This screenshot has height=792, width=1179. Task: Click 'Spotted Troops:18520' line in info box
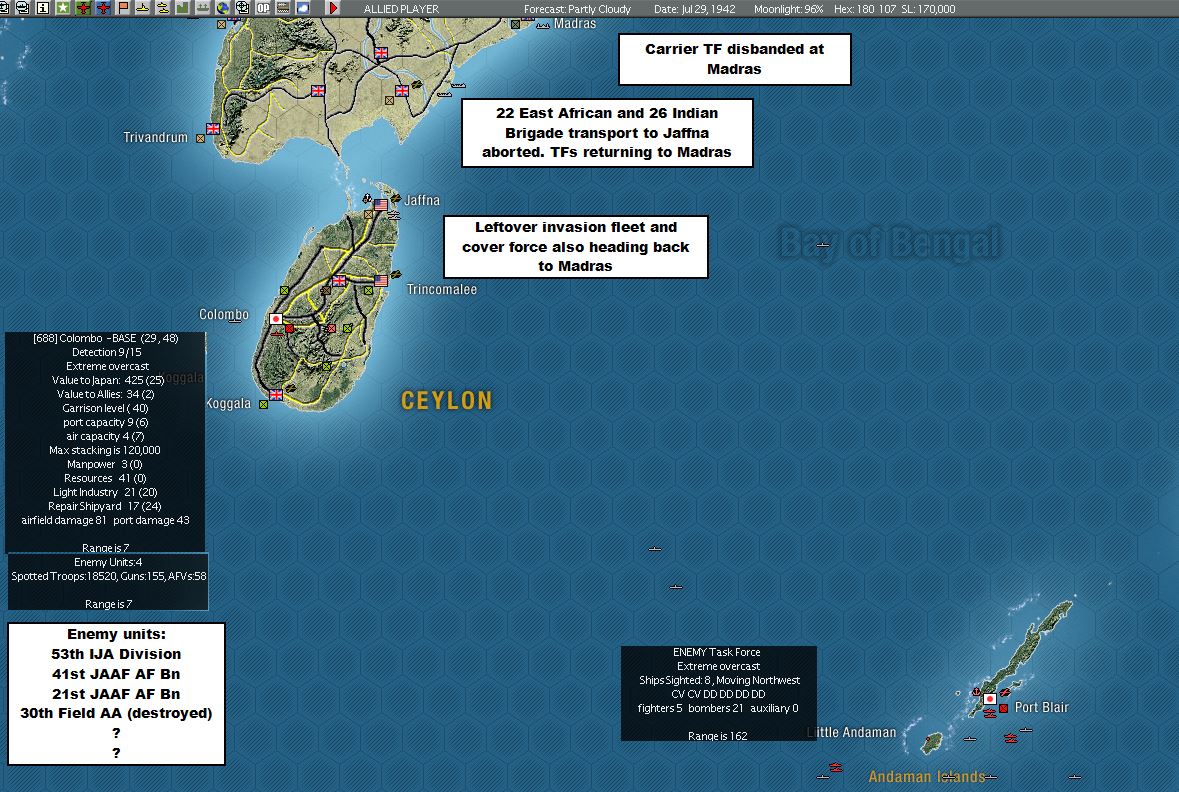pos(108,576)
